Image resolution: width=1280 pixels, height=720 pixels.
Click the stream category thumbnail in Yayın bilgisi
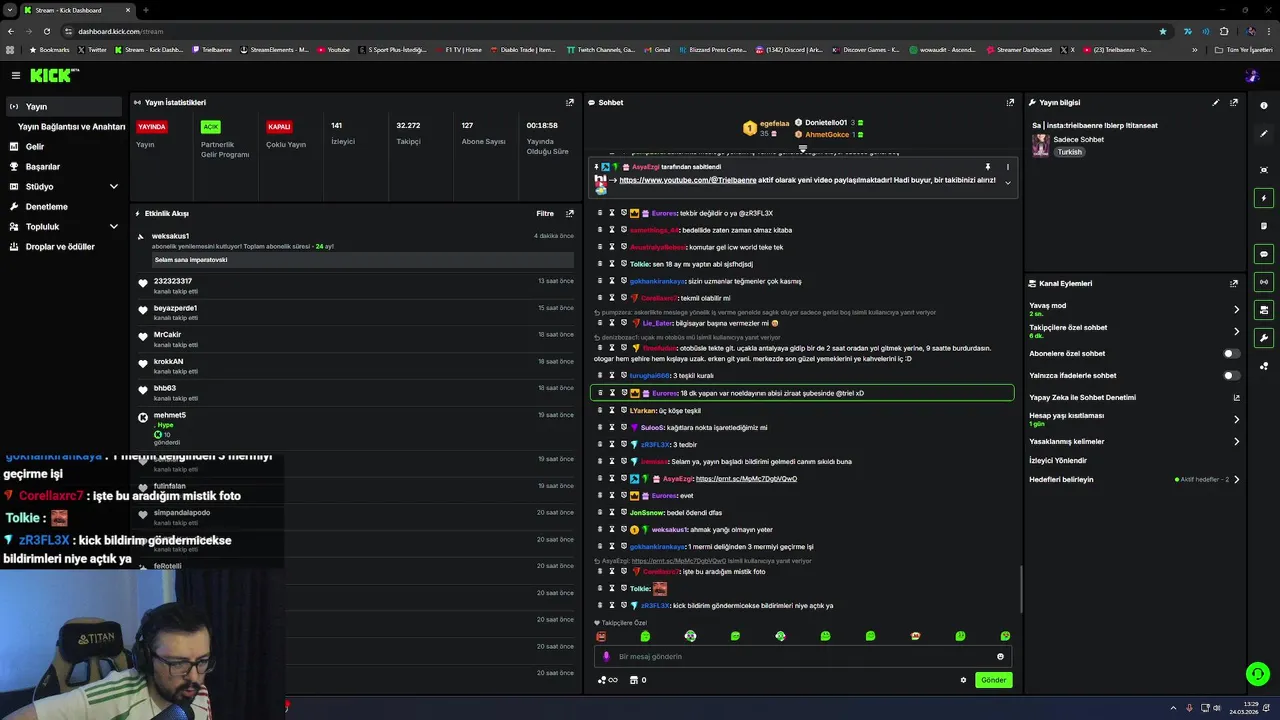(x=1041, y=145)
